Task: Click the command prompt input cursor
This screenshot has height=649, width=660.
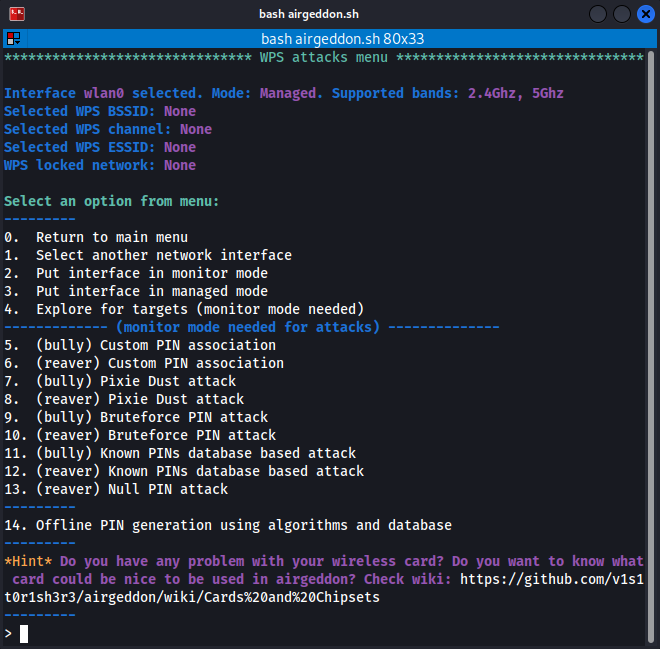Action: [x=24, y=633]
